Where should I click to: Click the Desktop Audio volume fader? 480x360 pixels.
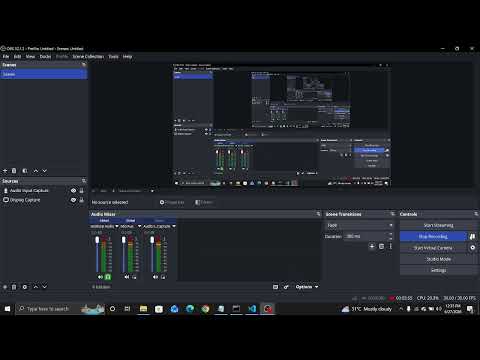click(97, 240)
